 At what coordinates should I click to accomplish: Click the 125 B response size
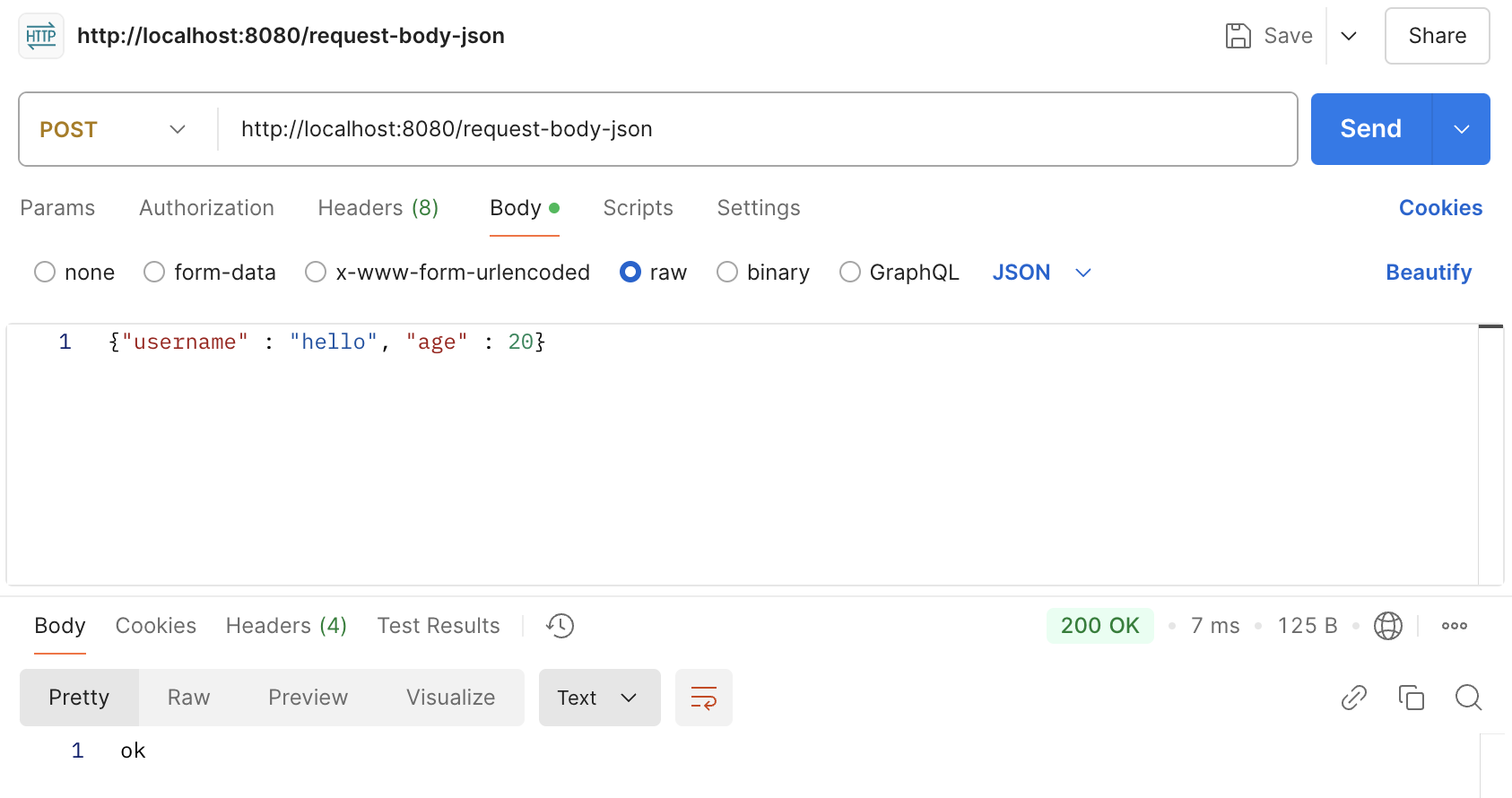pos(1308,626)
